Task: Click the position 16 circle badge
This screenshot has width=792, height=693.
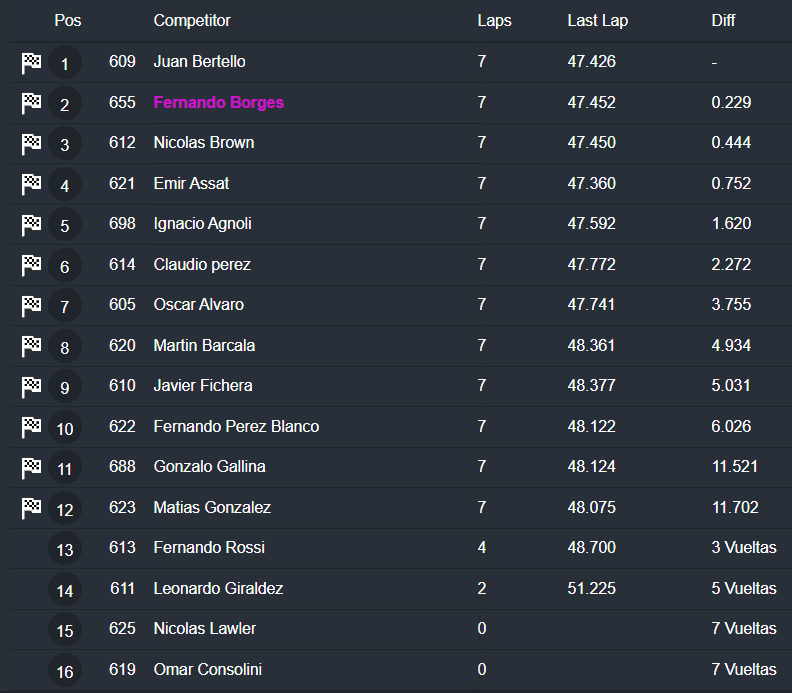Action: click(65, 671)
